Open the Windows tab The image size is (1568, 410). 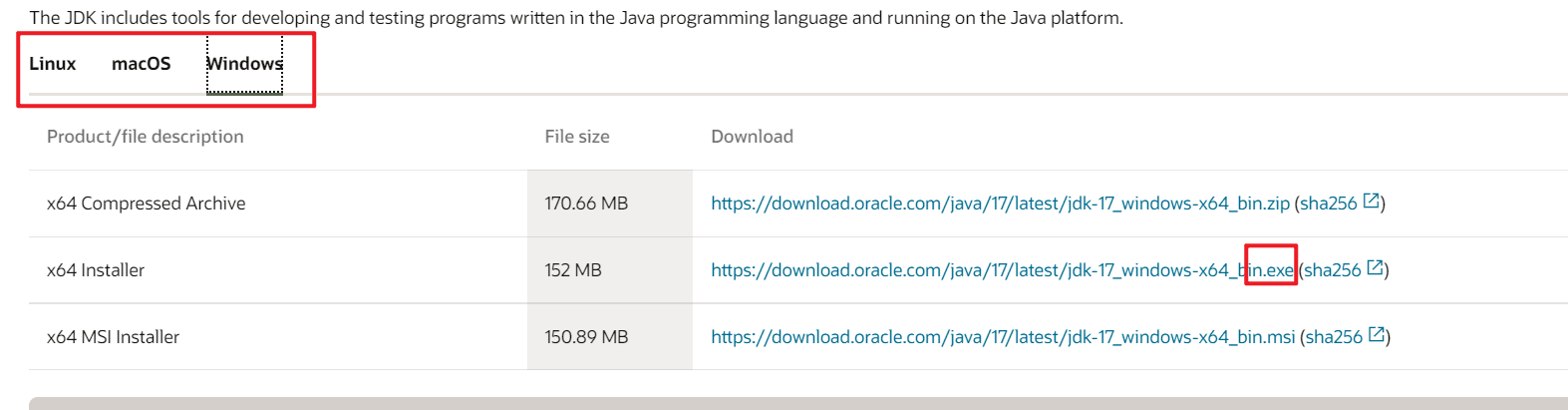click(x=244, y=64)
